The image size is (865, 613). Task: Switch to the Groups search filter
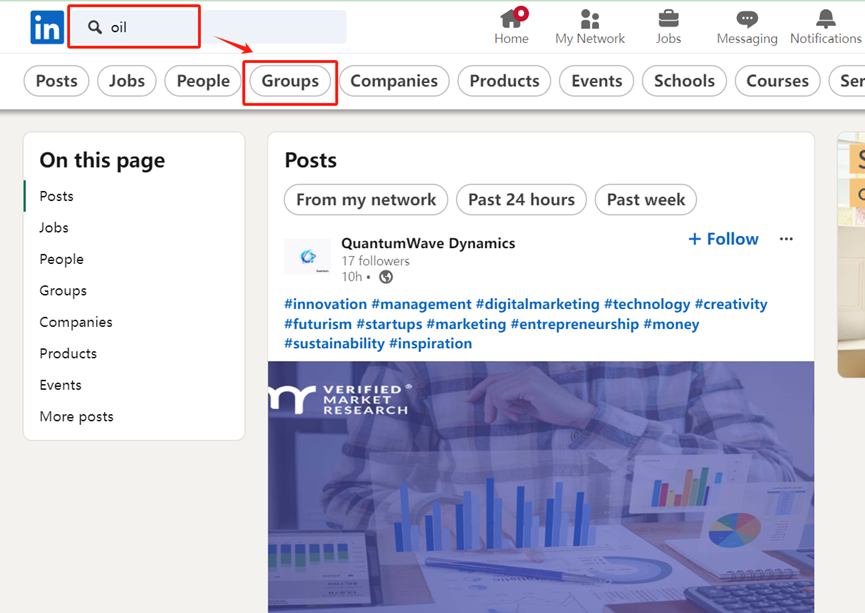[x=290, y=81]
